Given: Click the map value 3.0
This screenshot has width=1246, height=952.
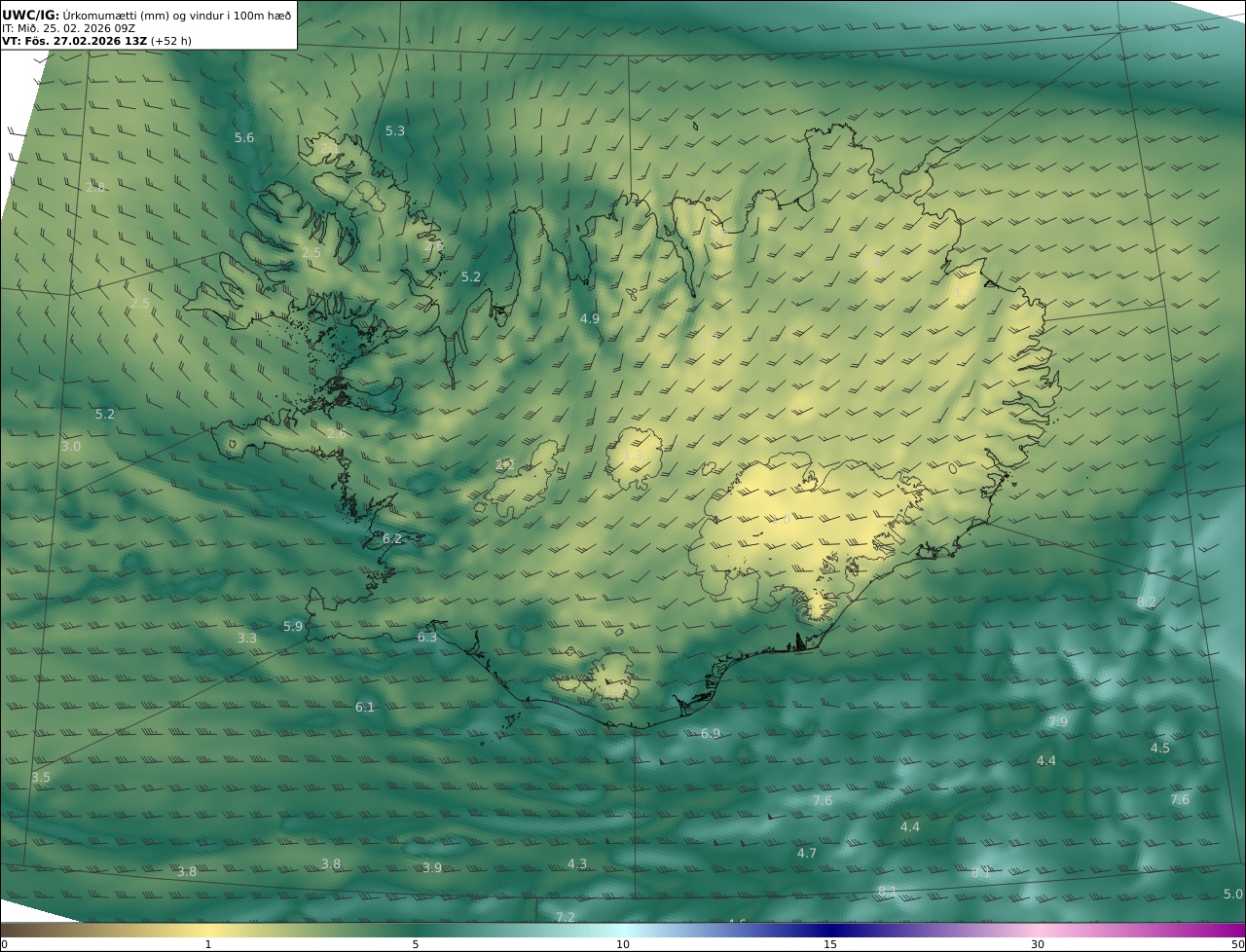Looking at the screenshot, I should click(71, 447).
